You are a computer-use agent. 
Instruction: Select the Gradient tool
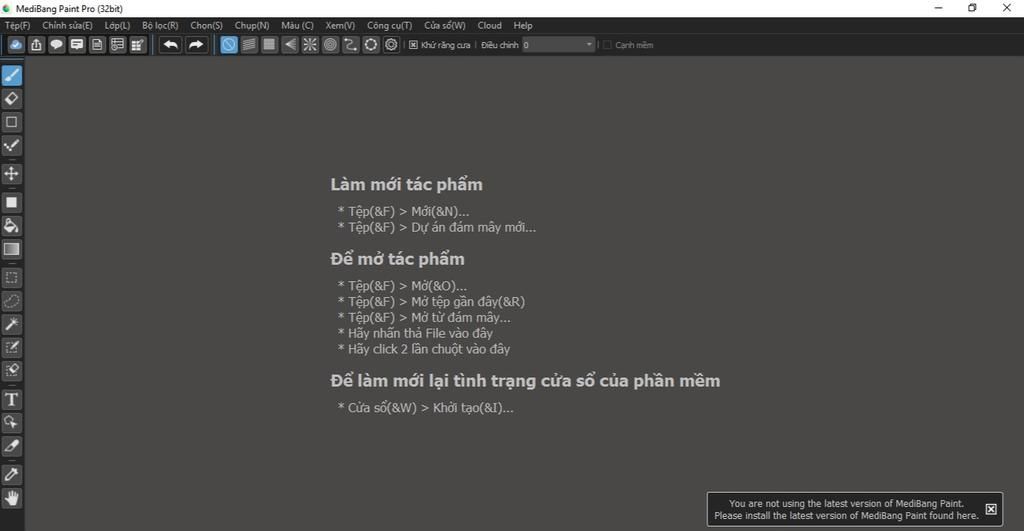pos(12,249)
